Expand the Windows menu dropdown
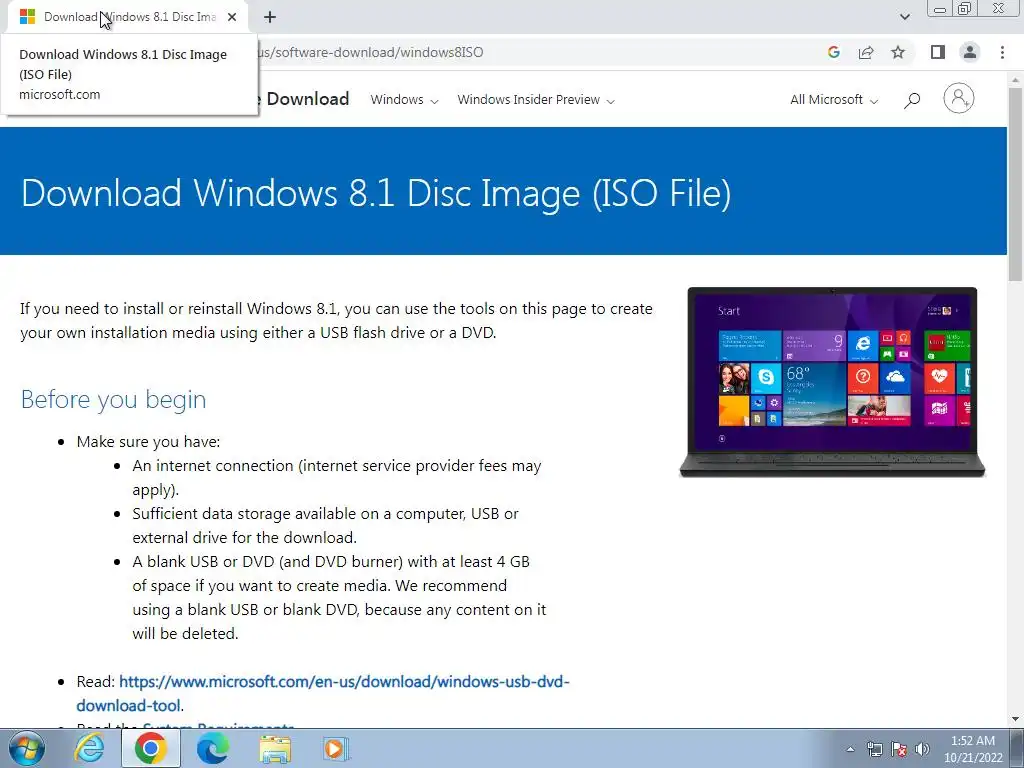This screenshot has width=1024, height=768. click(404, 100)
